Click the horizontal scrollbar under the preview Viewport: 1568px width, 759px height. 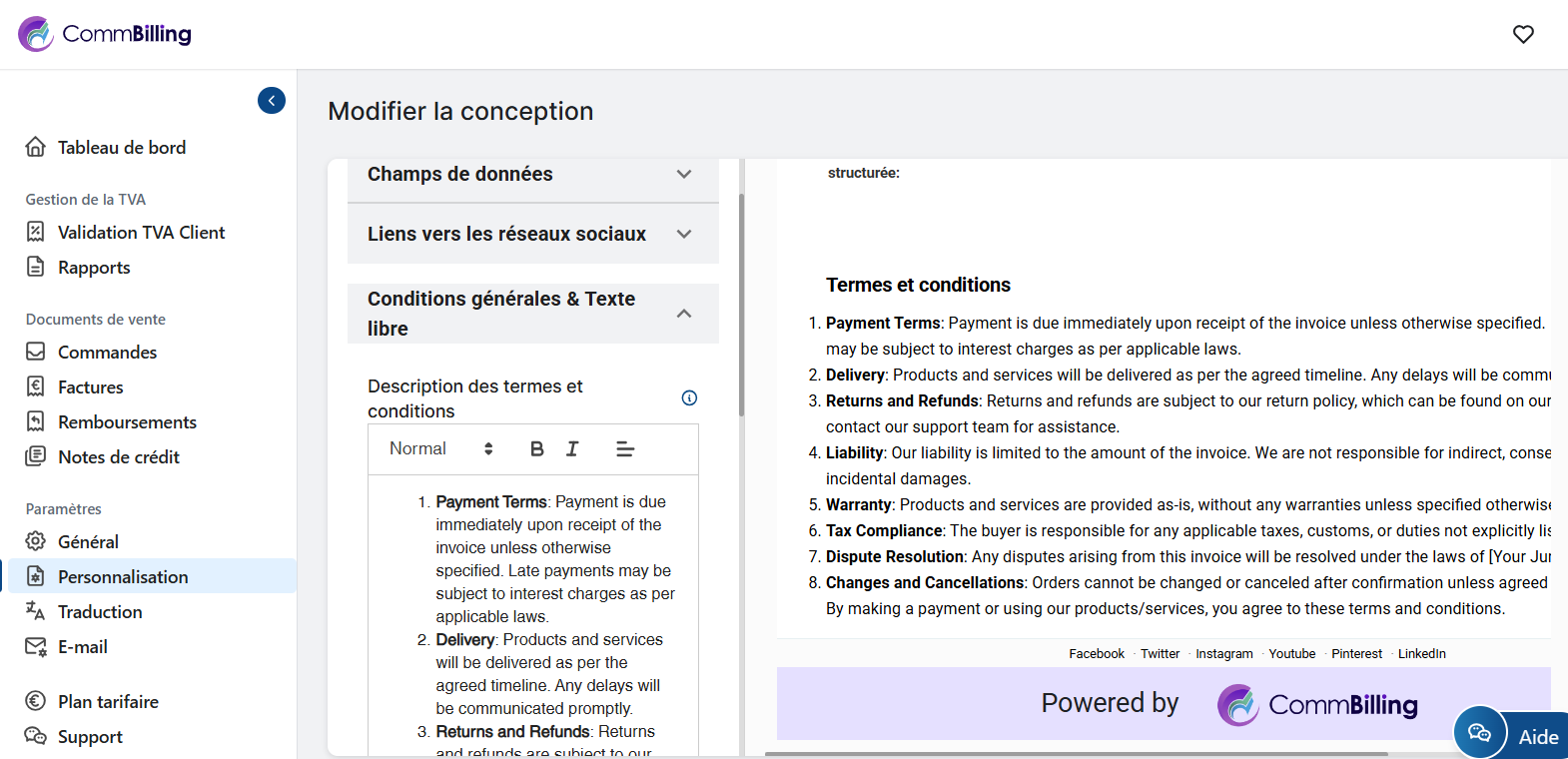[1076, 753]
